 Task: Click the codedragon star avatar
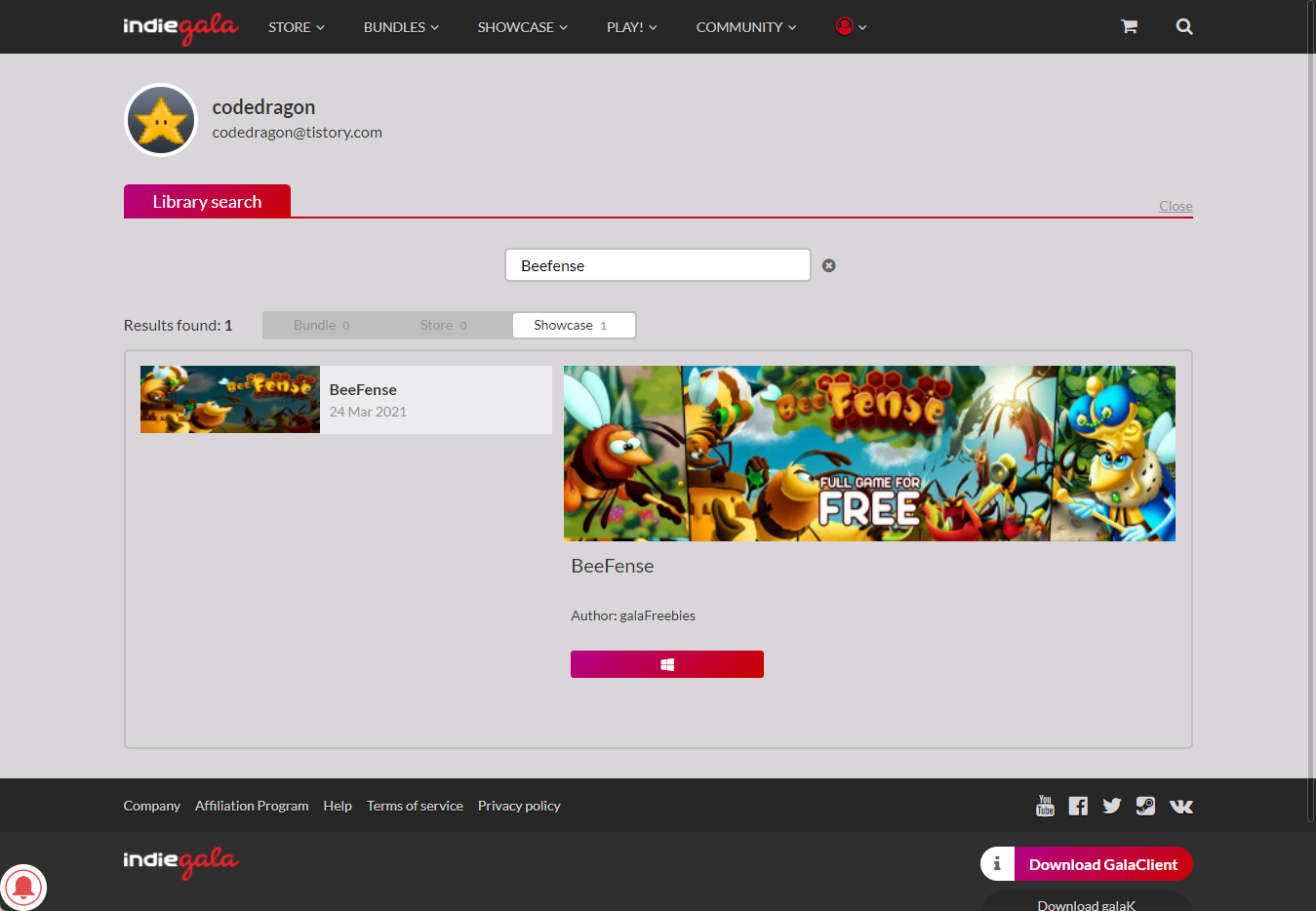click(161, 120)
